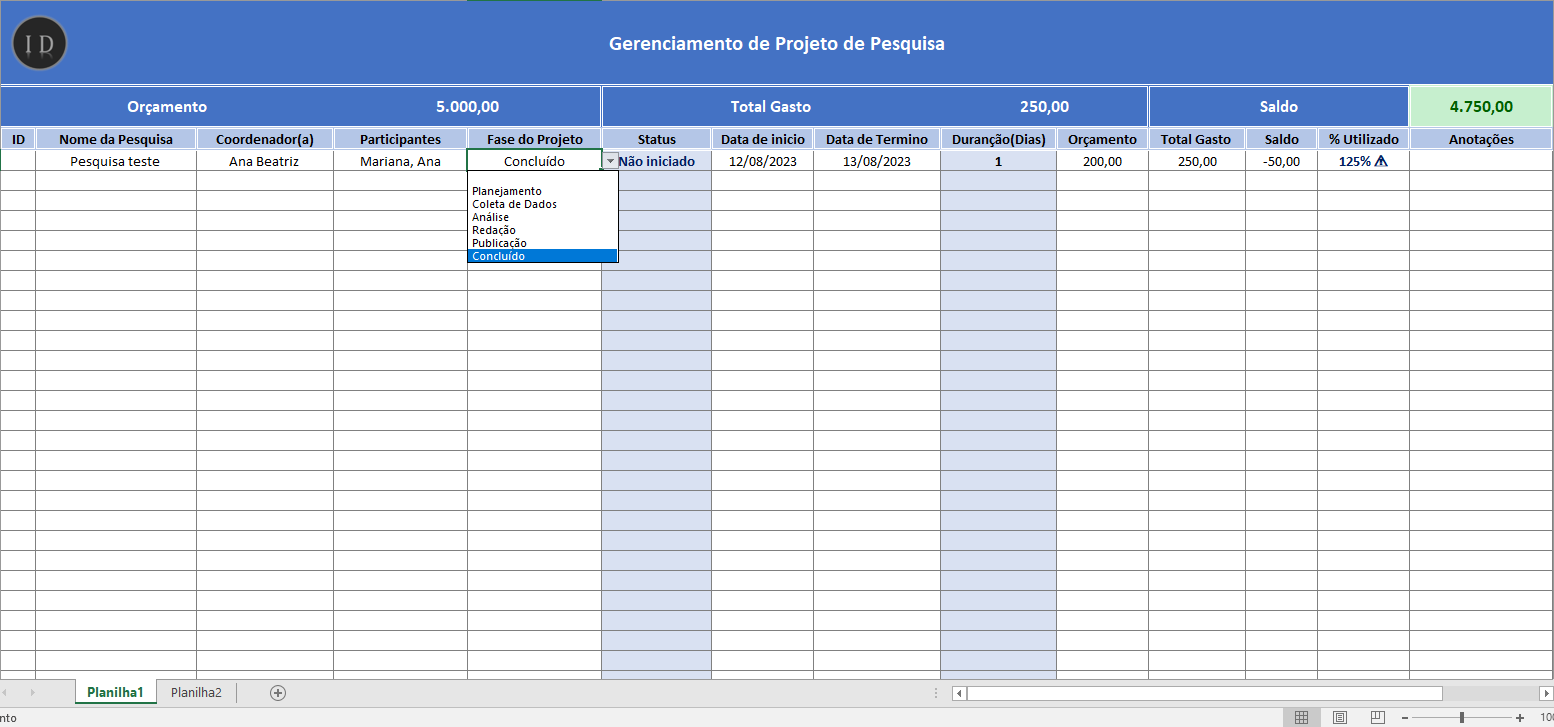Choose Coleta de Dados from the list
Screen dimensions: 1554x727
(x=542, y=204)
